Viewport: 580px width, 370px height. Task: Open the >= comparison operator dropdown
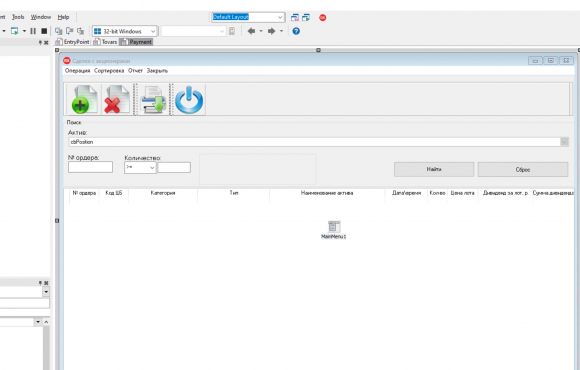(x=140, y=168)
